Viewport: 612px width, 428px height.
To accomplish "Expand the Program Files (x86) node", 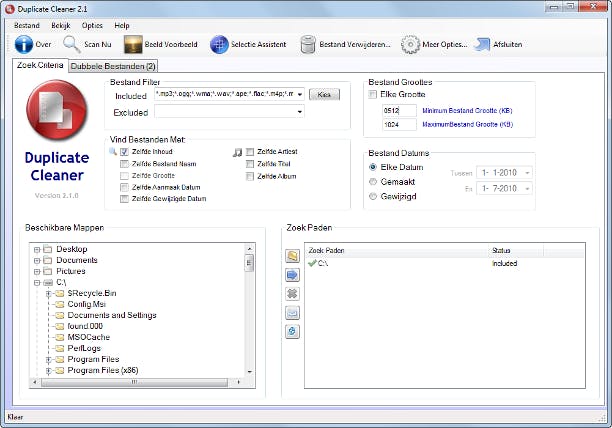I will tap(48, 371).
